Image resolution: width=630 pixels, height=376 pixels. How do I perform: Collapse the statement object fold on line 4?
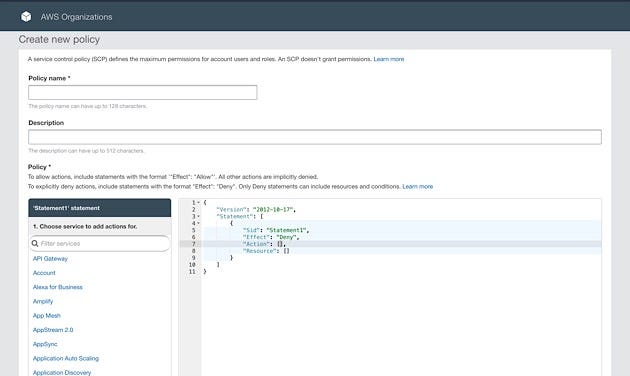click(x=198, y=223)
